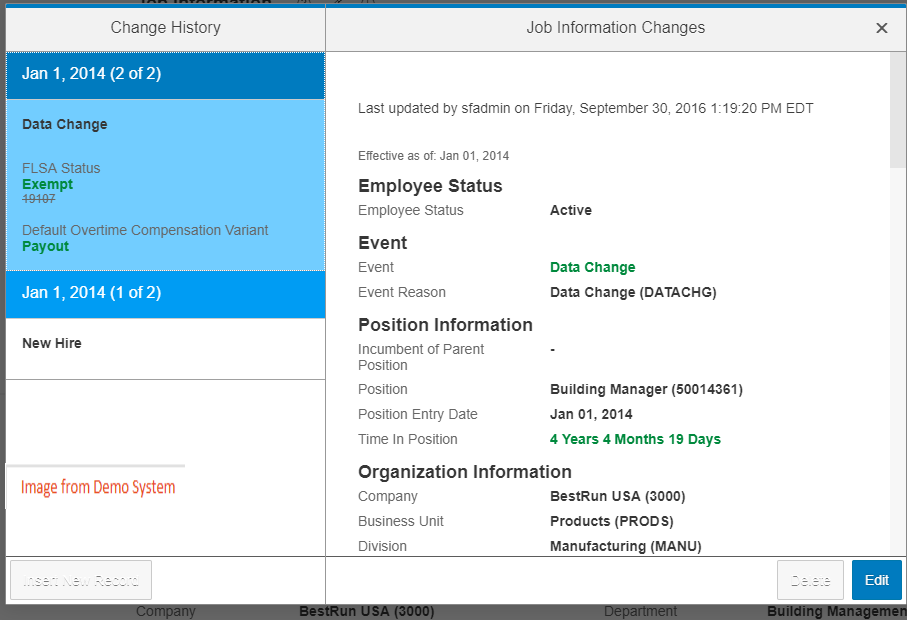The height and width of the screenshot is (620, 907).
Task: Click the Default Overtime Compensation Variant label
Action: point(145,230)
